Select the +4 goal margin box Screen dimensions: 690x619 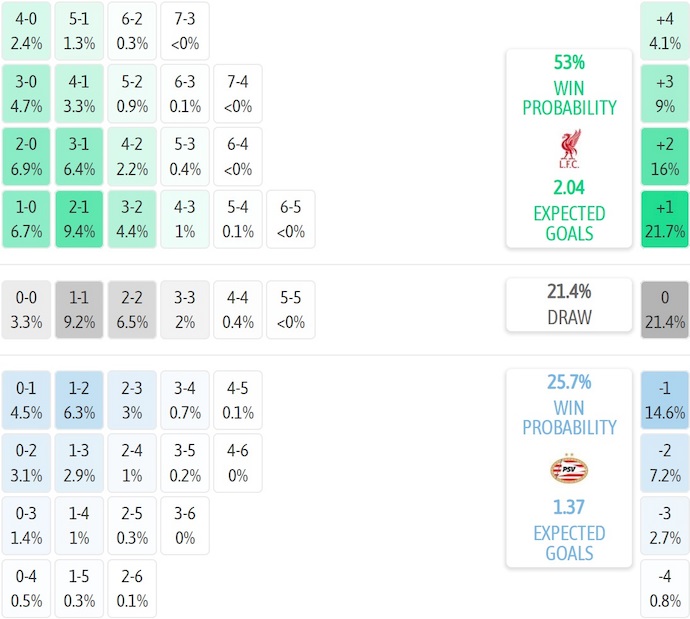tap(665, 30)
